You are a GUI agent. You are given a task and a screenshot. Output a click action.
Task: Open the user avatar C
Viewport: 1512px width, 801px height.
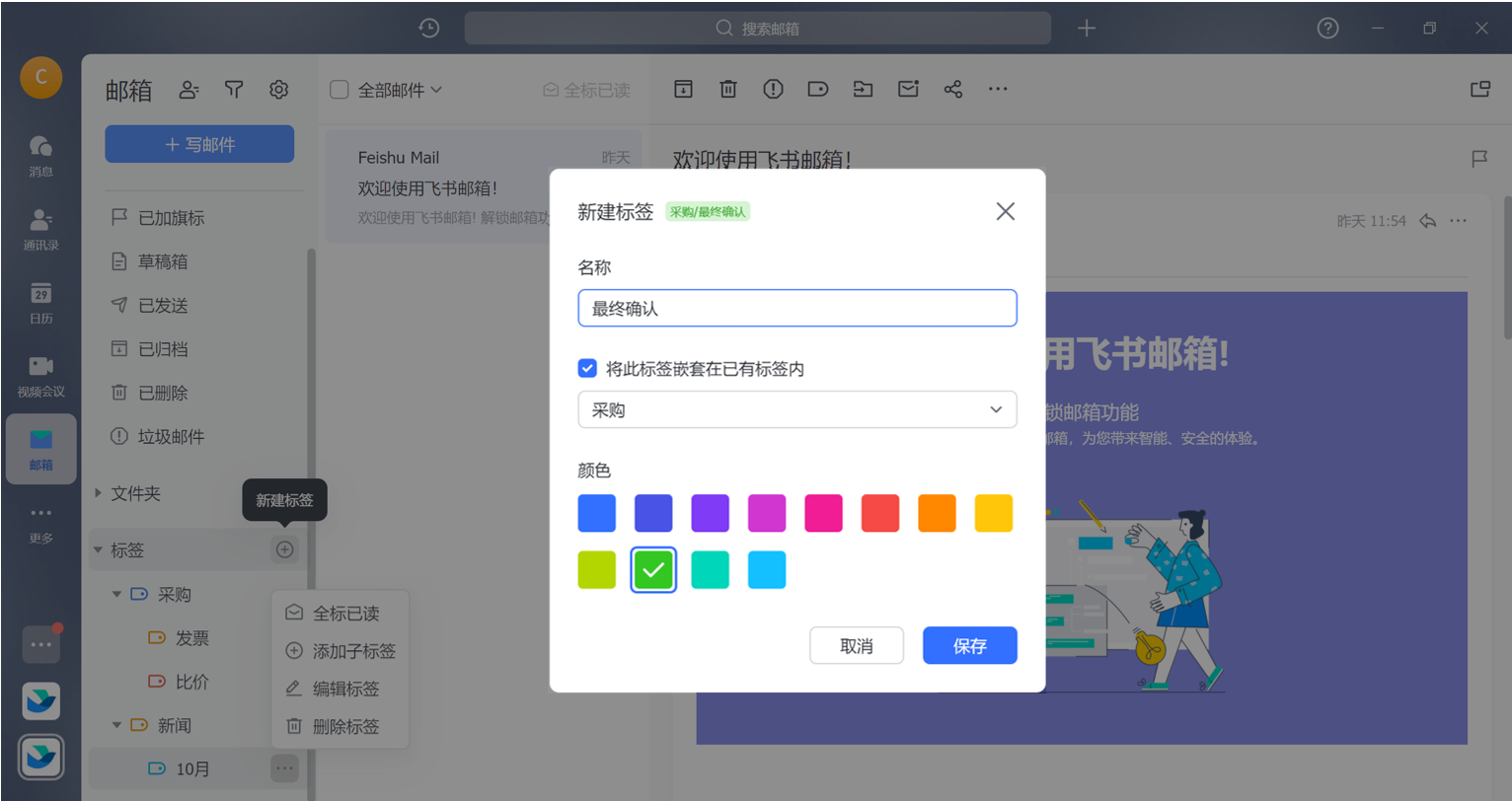coord(41,77)
